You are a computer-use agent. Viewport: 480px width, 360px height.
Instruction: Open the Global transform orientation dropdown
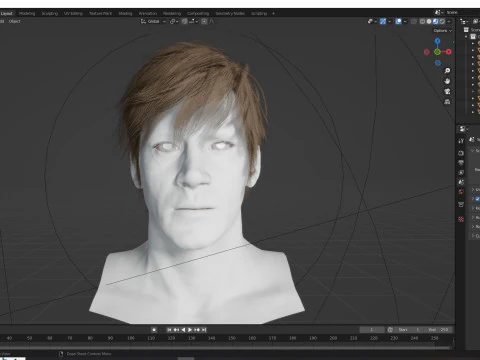click(x=153, y=21)
